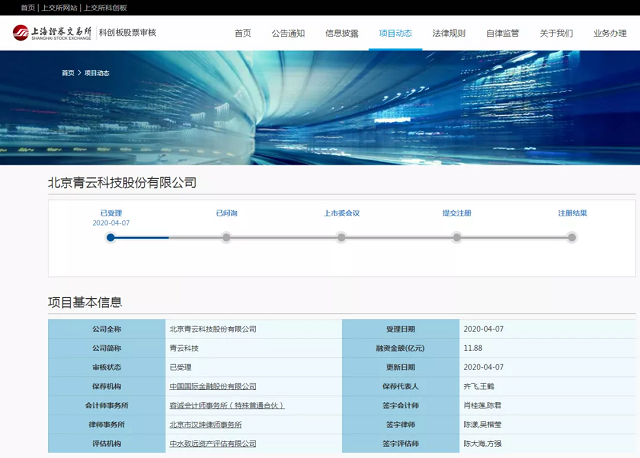640x458 pixels.
Task: Visit 上交所科创板 link in top bar
Action: pyautogui.click(x=105, y=8)
